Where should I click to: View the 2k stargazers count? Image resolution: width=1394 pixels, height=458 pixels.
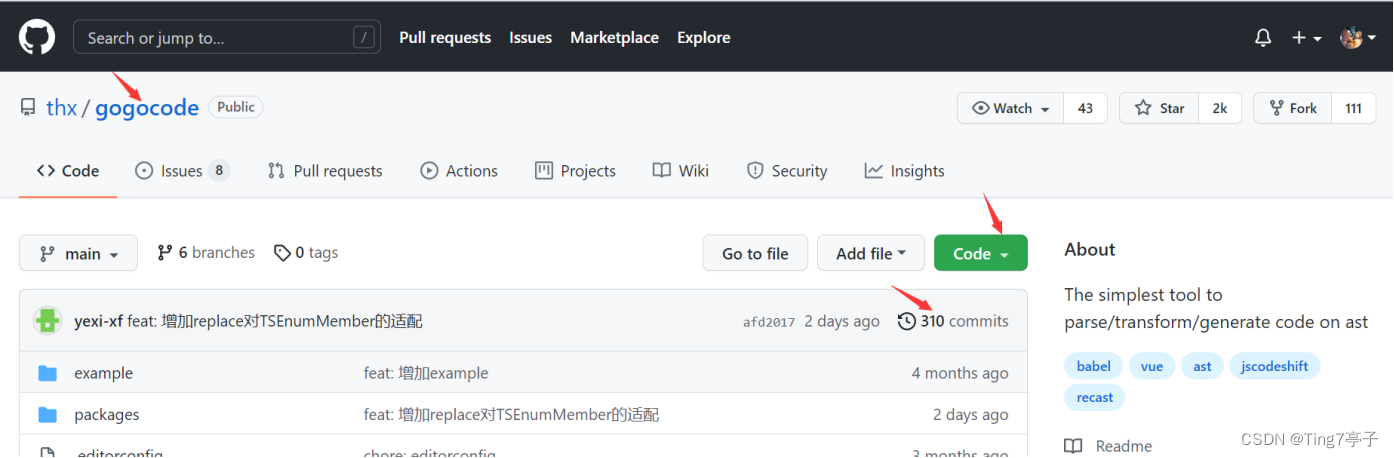point(1220,108)
